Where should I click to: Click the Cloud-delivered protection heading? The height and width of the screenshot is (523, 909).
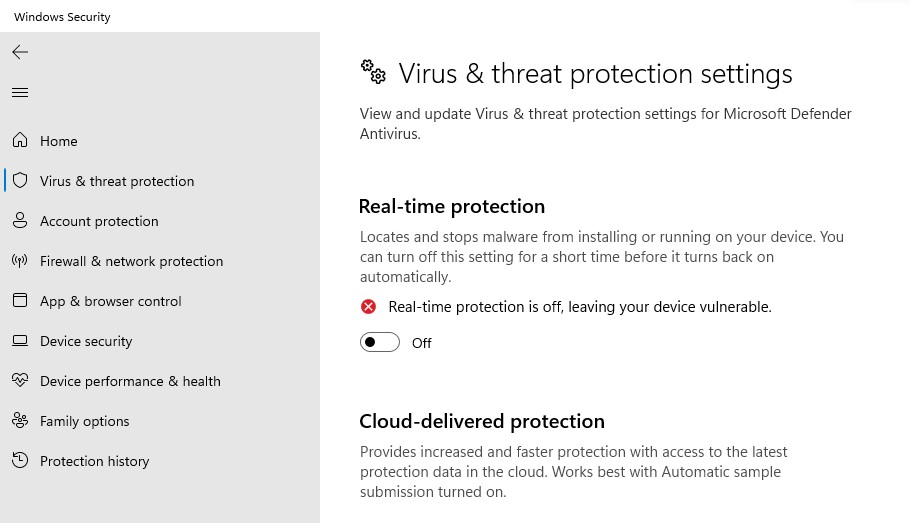[x=482, y=421]
